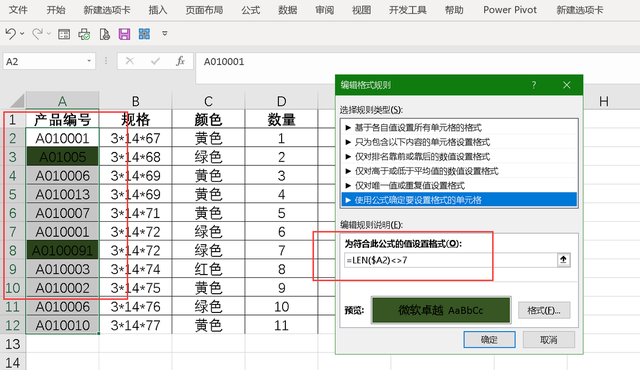Click the 确定 button
The height and width of the screenshot is (370, 640).
coord(489,339)
